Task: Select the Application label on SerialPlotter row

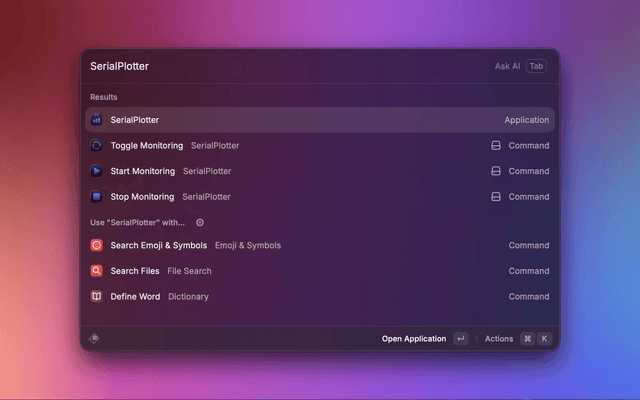Action: tap(526, 120)
